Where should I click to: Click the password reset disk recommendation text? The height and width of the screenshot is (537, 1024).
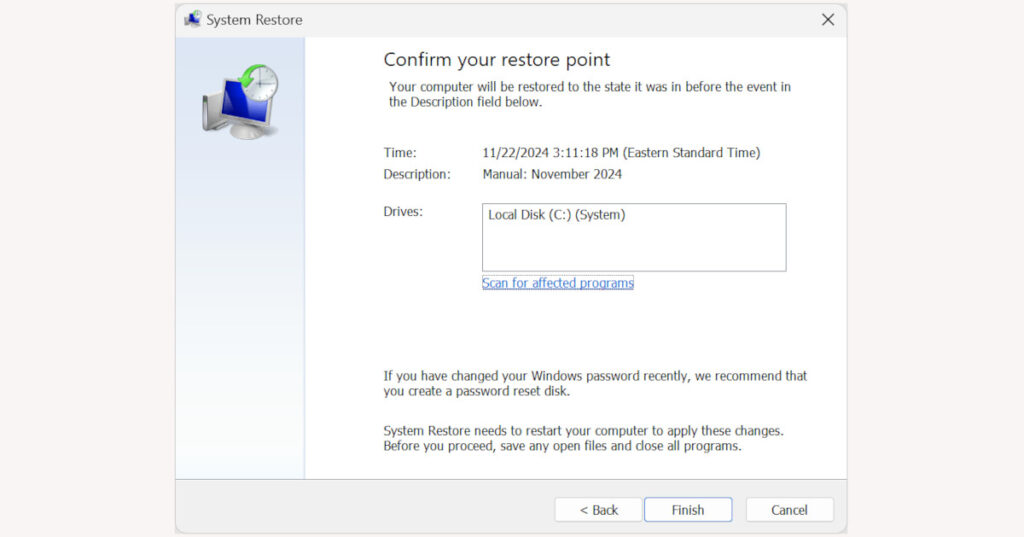[x=595, y=383]
